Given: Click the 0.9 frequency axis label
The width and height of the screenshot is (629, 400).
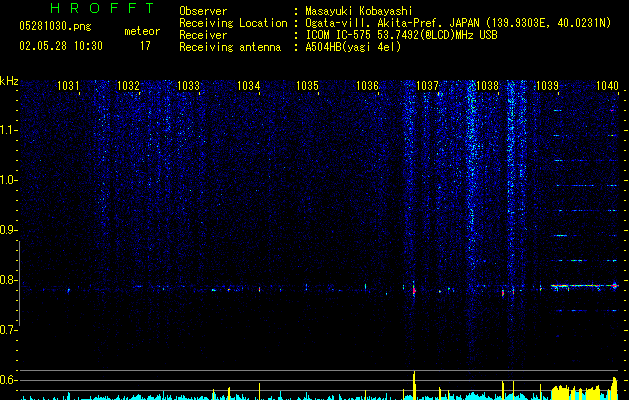Looking at the screenshot, I should coord(8,230).
